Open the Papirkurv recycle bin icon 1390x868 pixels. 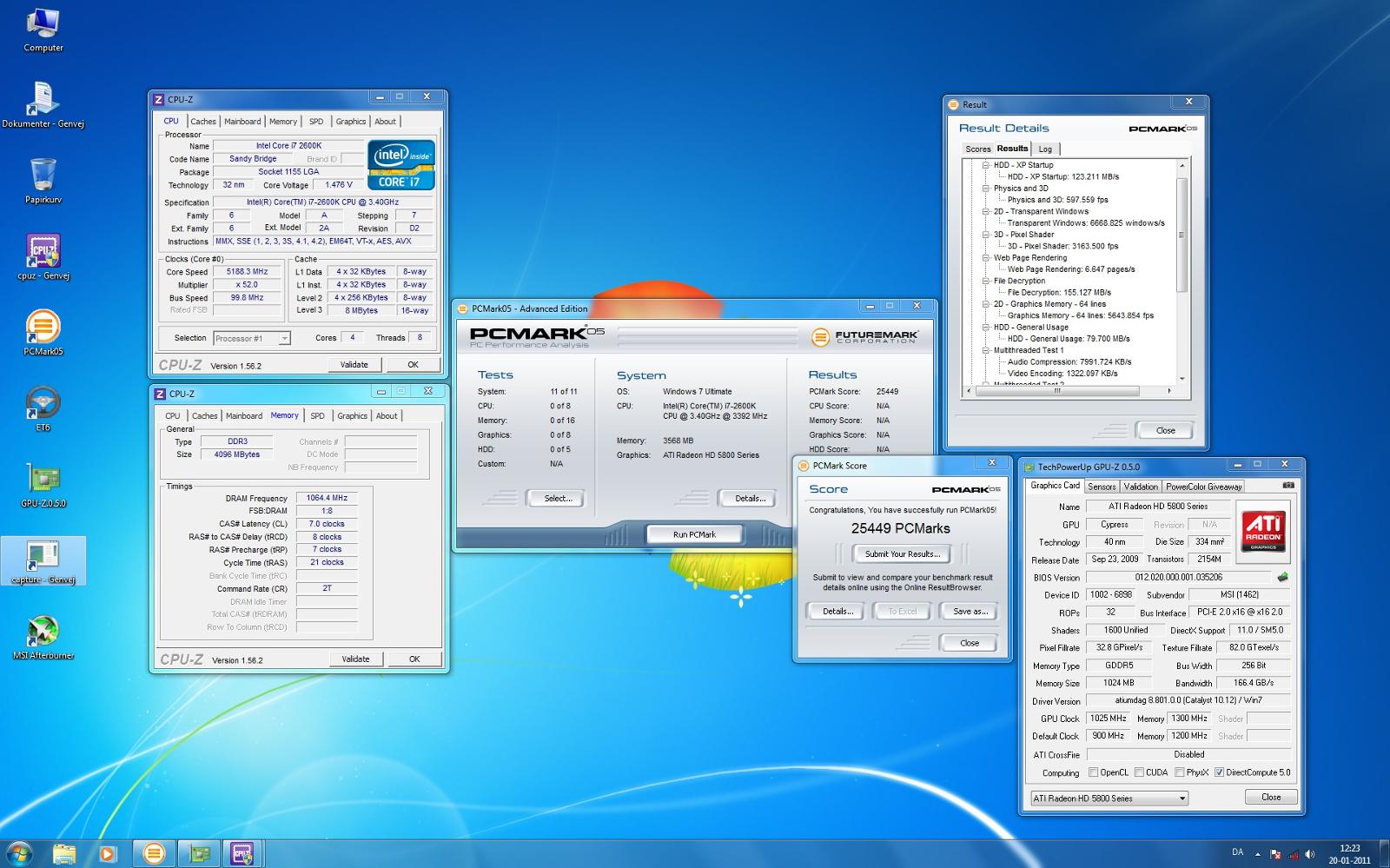pos(43,181)
